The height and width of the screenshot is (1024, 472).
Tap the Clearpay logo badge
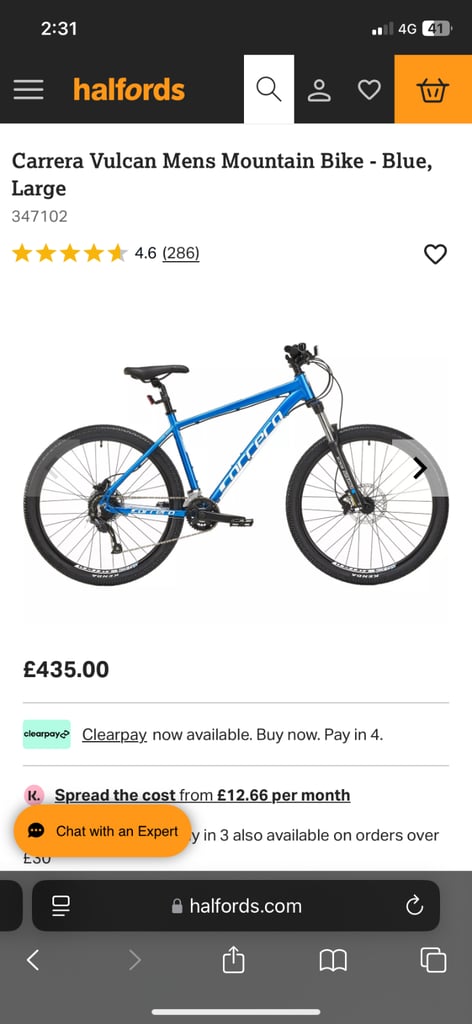(46, 734)
